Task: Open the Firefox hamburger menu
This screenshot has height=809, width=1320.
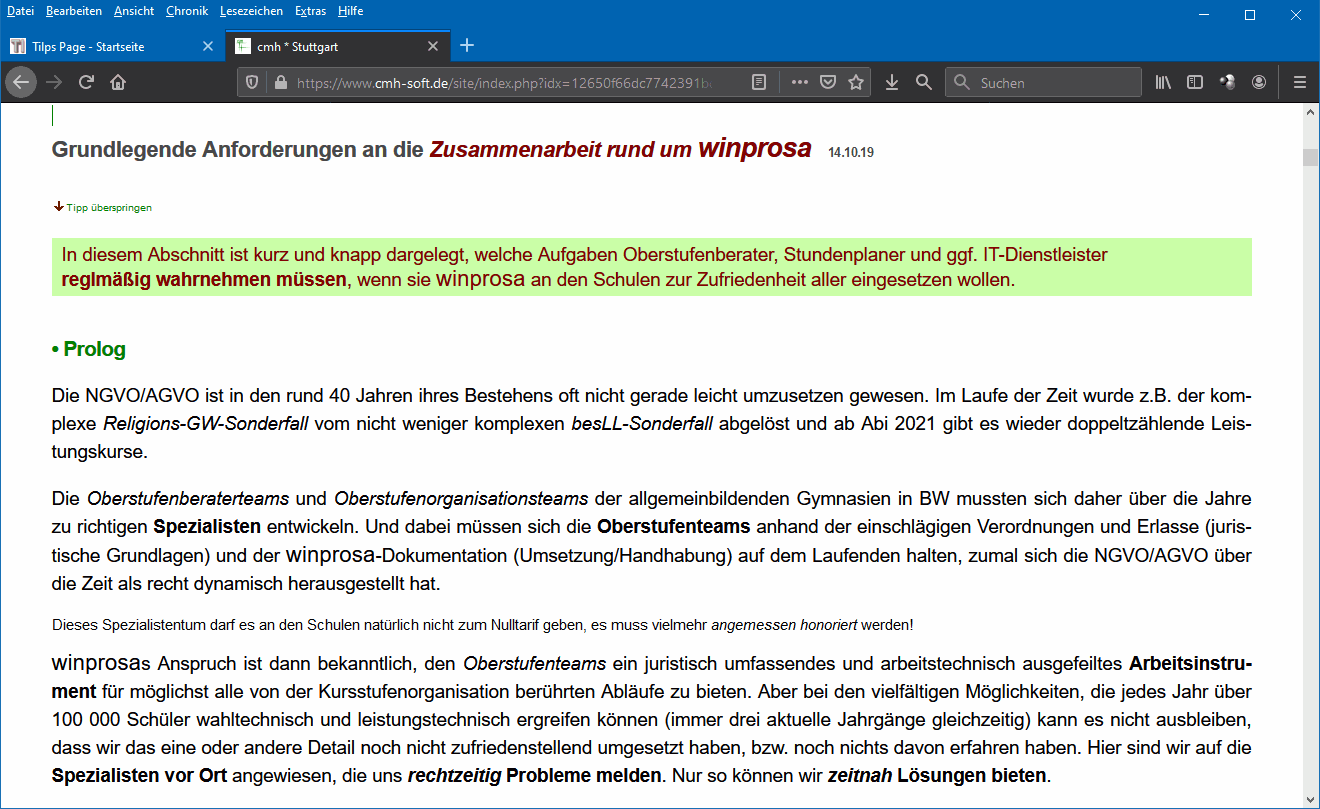Action: [1300, 82]
